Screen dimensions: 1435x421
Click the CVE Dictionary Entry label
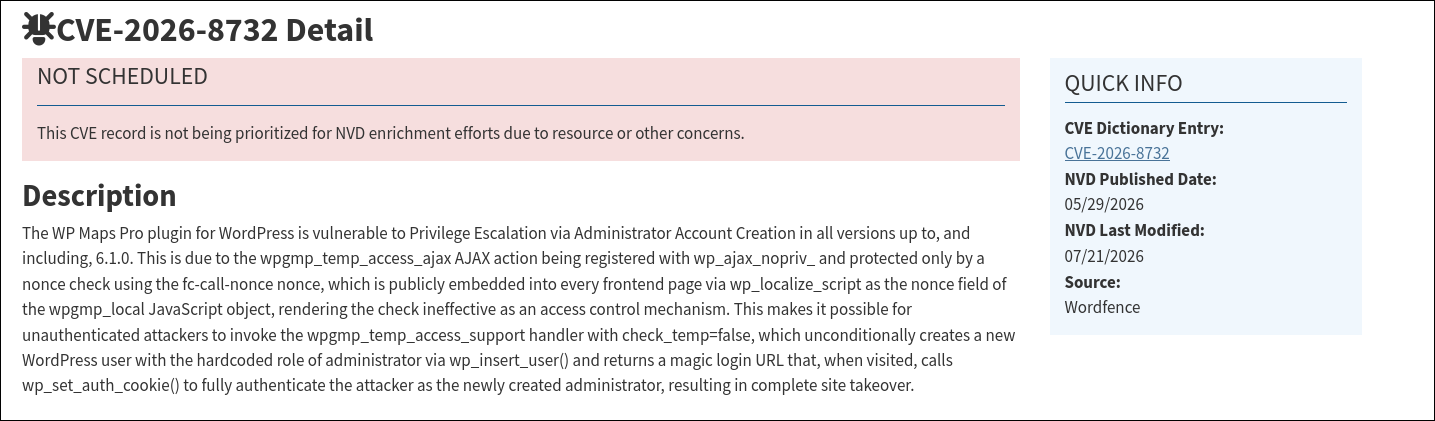pos(1144,128)
